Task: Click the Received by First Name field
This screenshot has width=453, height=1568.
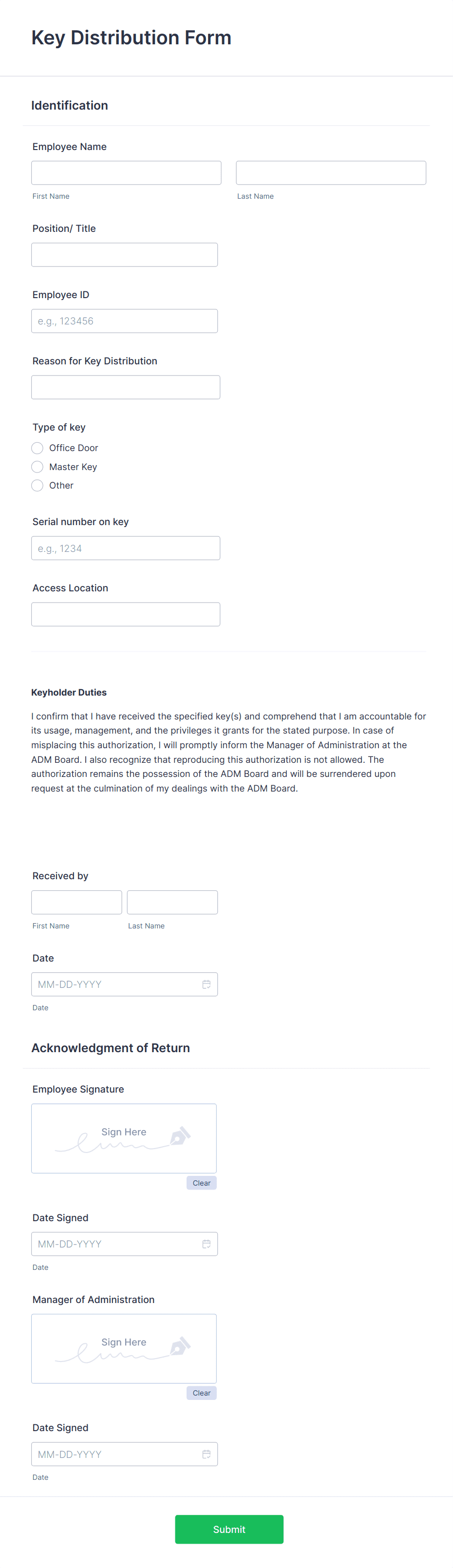Action: [x=76, y=902]
